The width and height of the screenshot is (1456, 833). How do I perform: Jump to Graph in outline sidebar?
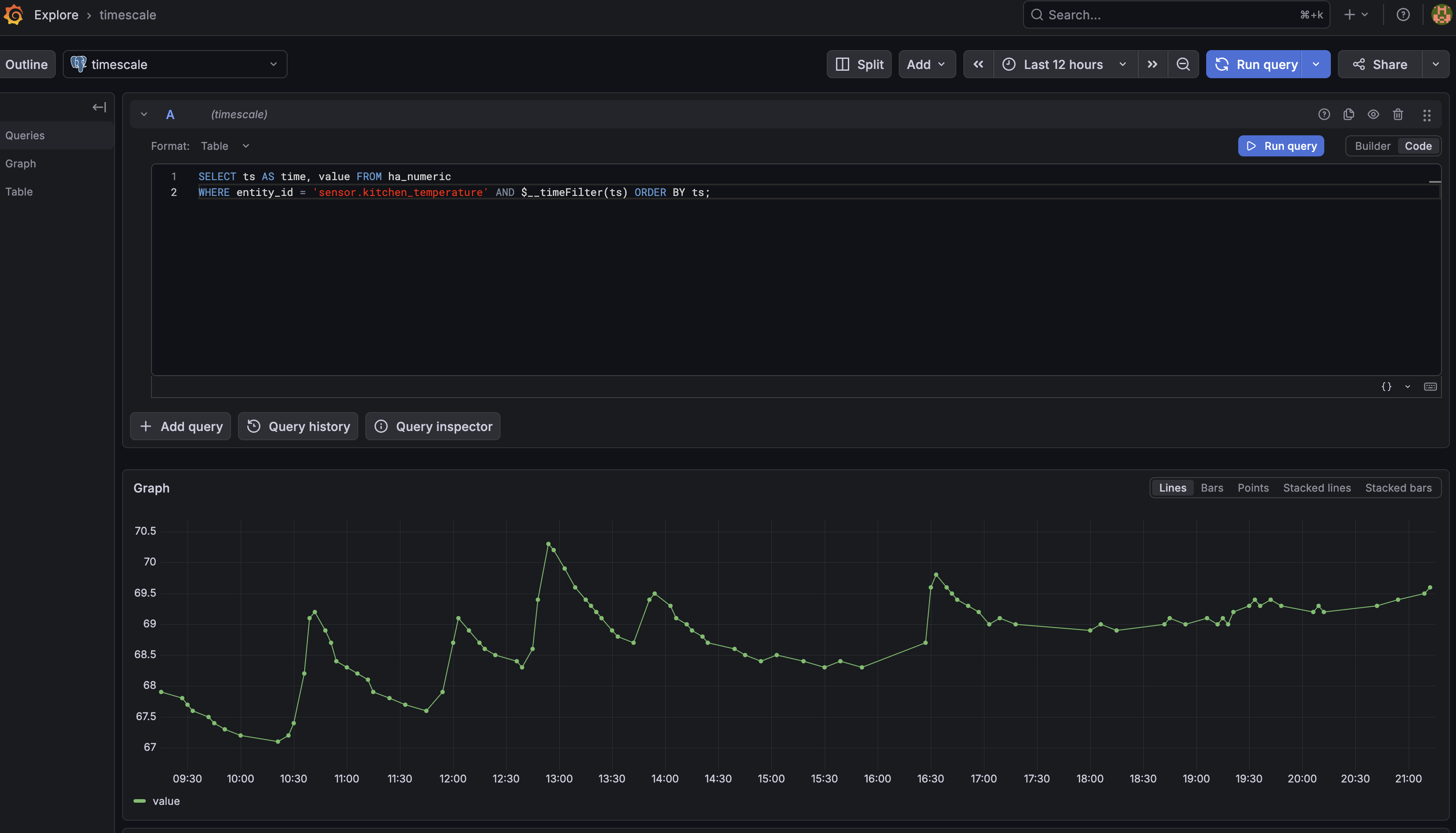point(57,163)
